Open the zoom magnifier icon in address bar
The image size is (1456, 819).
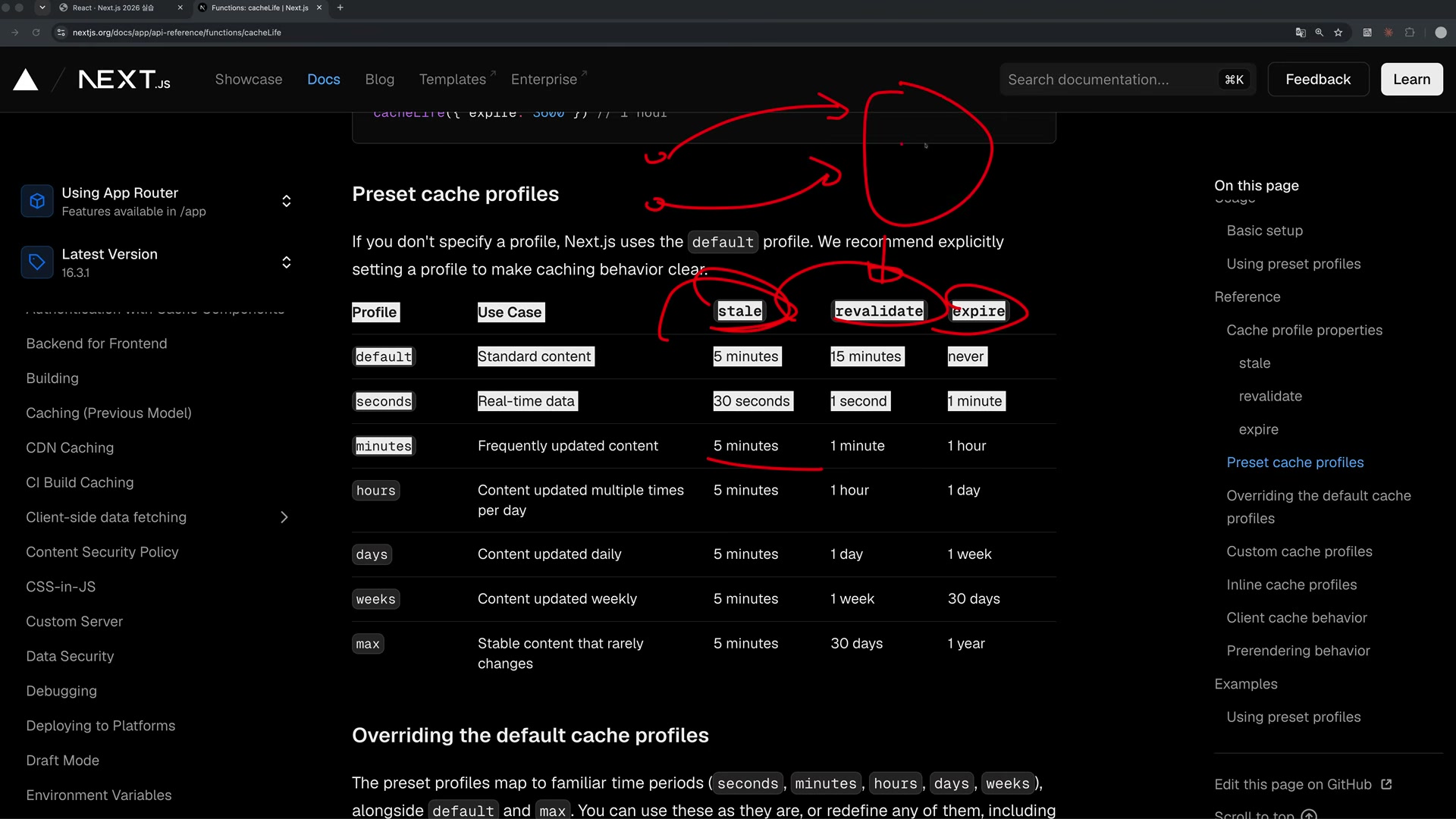tap(1319, 33)
